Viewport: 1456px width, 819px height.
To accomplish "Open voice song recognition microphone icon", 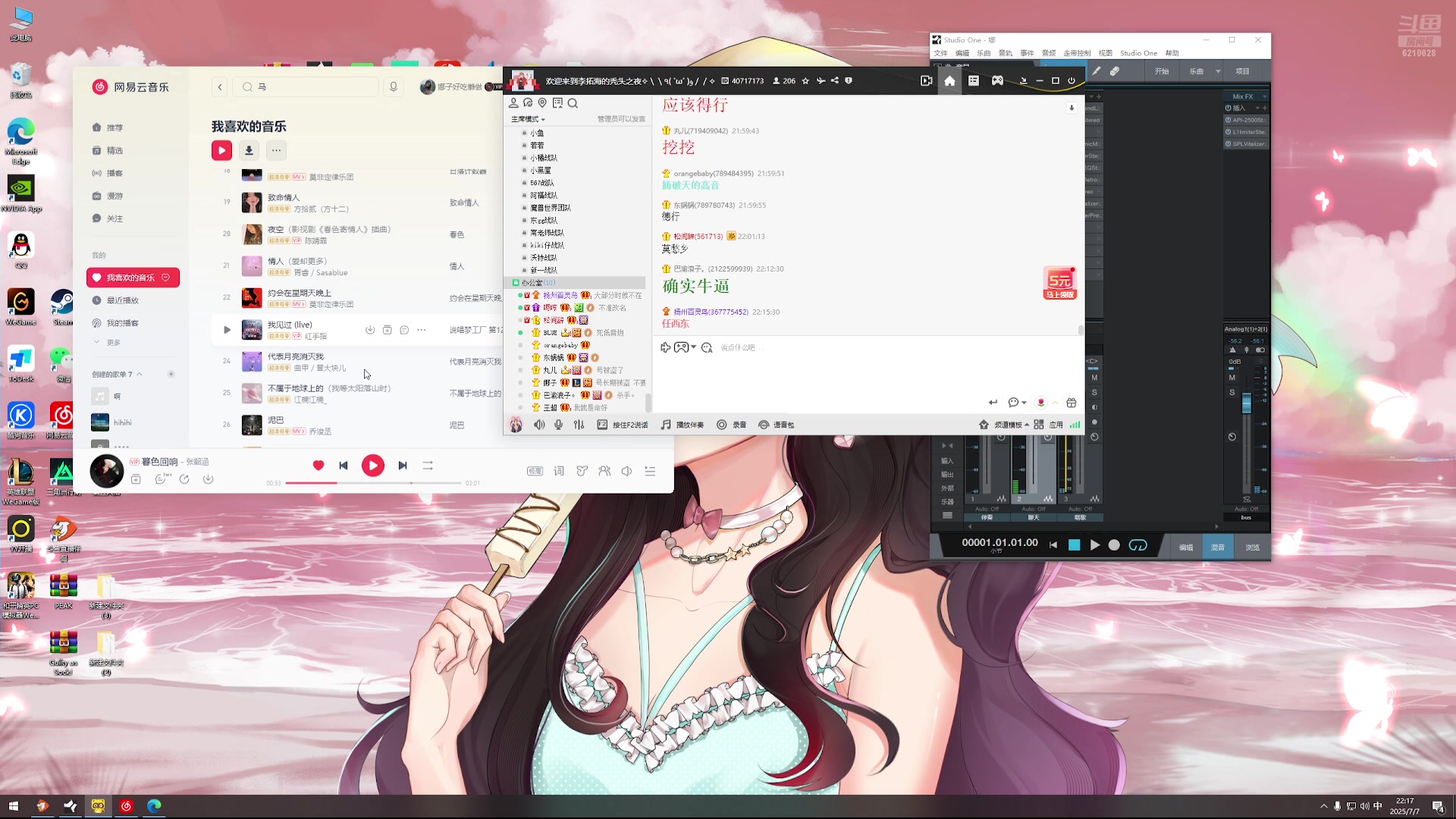I will coord(394,87).
